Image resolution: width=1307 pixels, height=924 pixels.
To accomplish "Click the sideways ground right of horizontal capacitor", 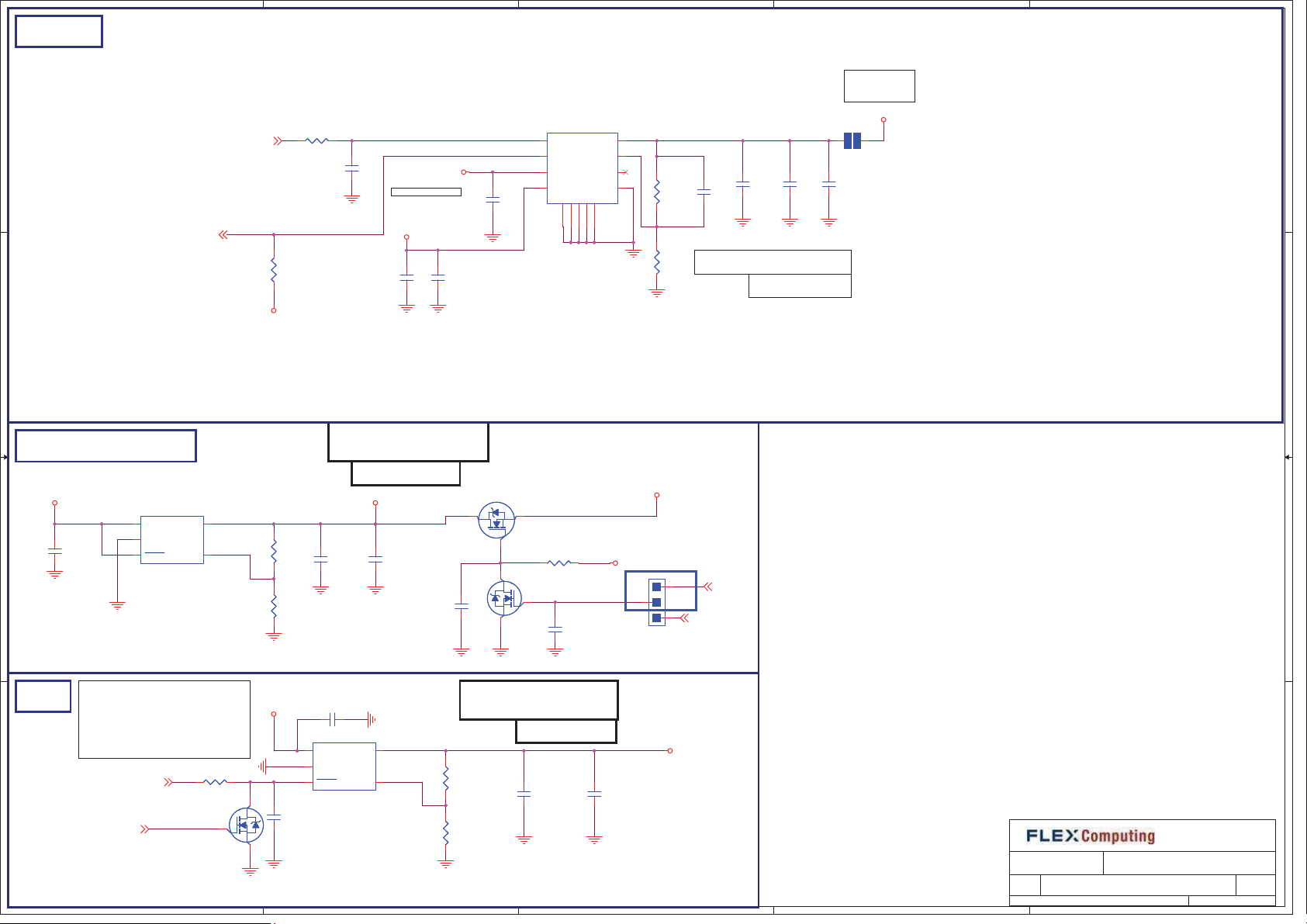I will (x=372, y=719).
